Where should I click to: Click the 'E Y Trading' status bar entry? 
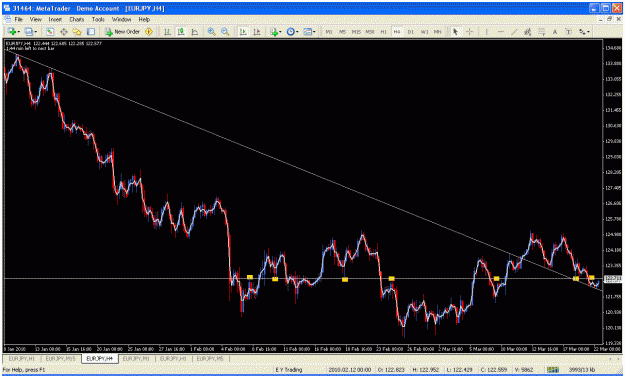click(x=288, y=370)
